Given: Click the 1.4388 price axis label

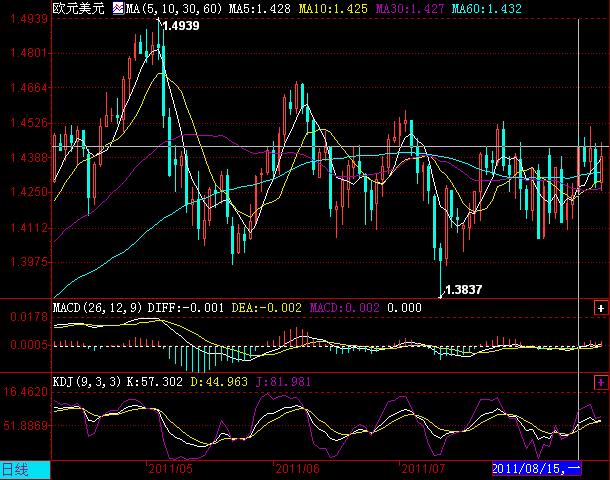Looking at the screenshot, I should click(x=28, y=158).
